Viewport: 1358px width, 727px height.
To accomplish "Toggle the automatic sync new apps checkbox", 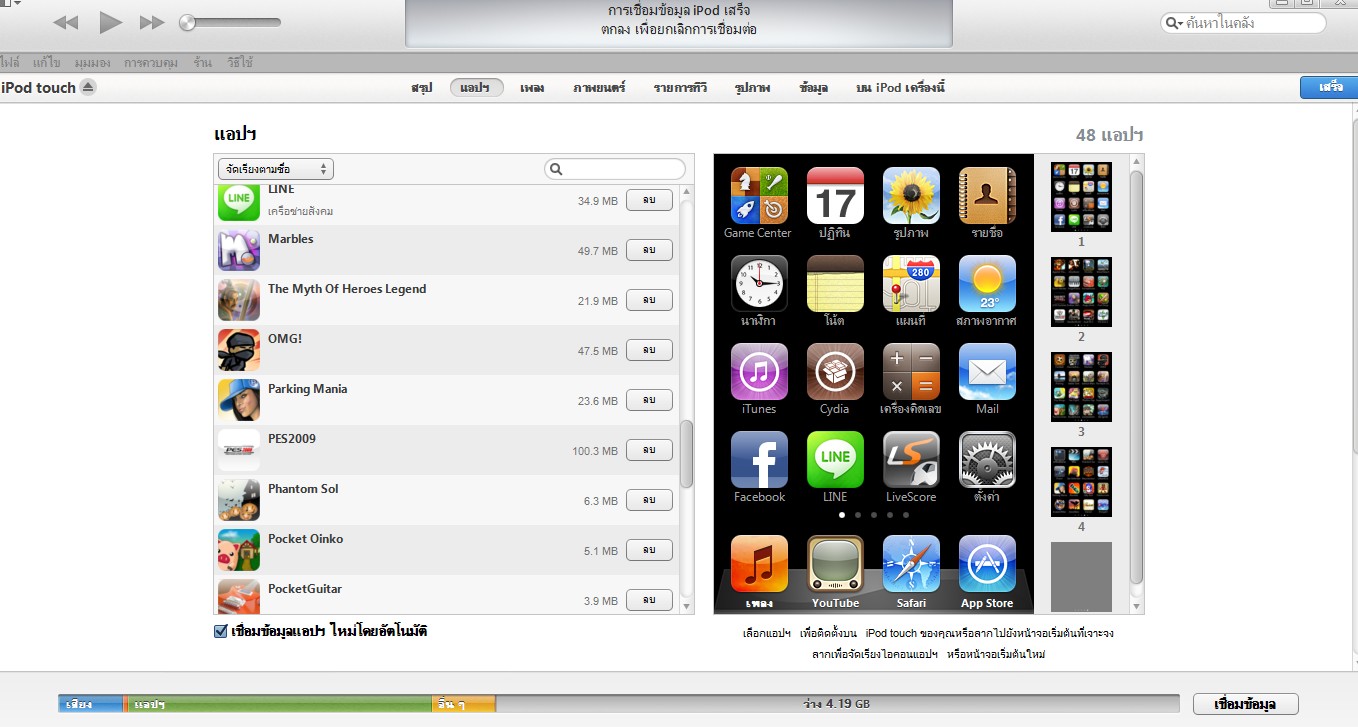I will [x=221, y=631].
